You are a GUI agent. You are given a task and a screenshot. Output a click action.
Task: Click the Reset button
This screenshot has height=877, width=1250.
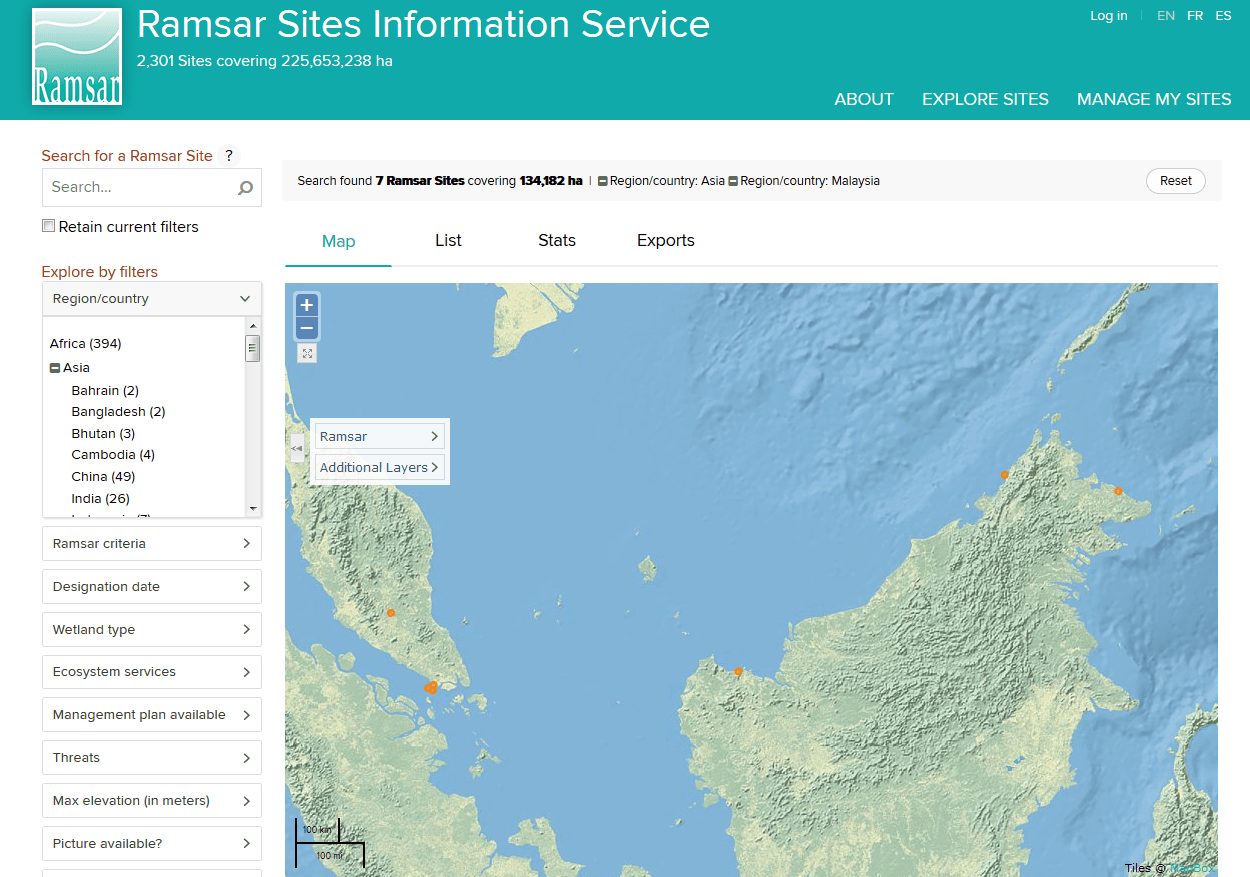pyautogui.click(x=1176, y=181)
